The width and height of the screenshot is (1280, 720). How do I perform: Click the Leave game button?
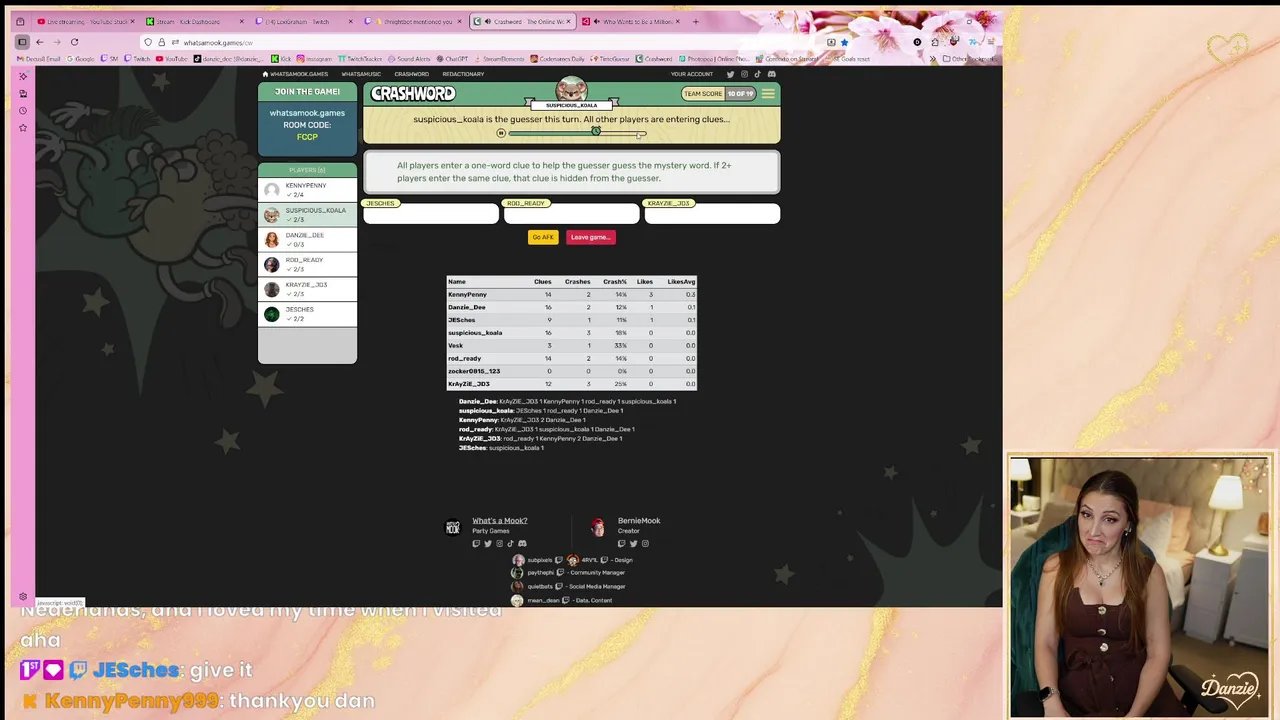590,237
